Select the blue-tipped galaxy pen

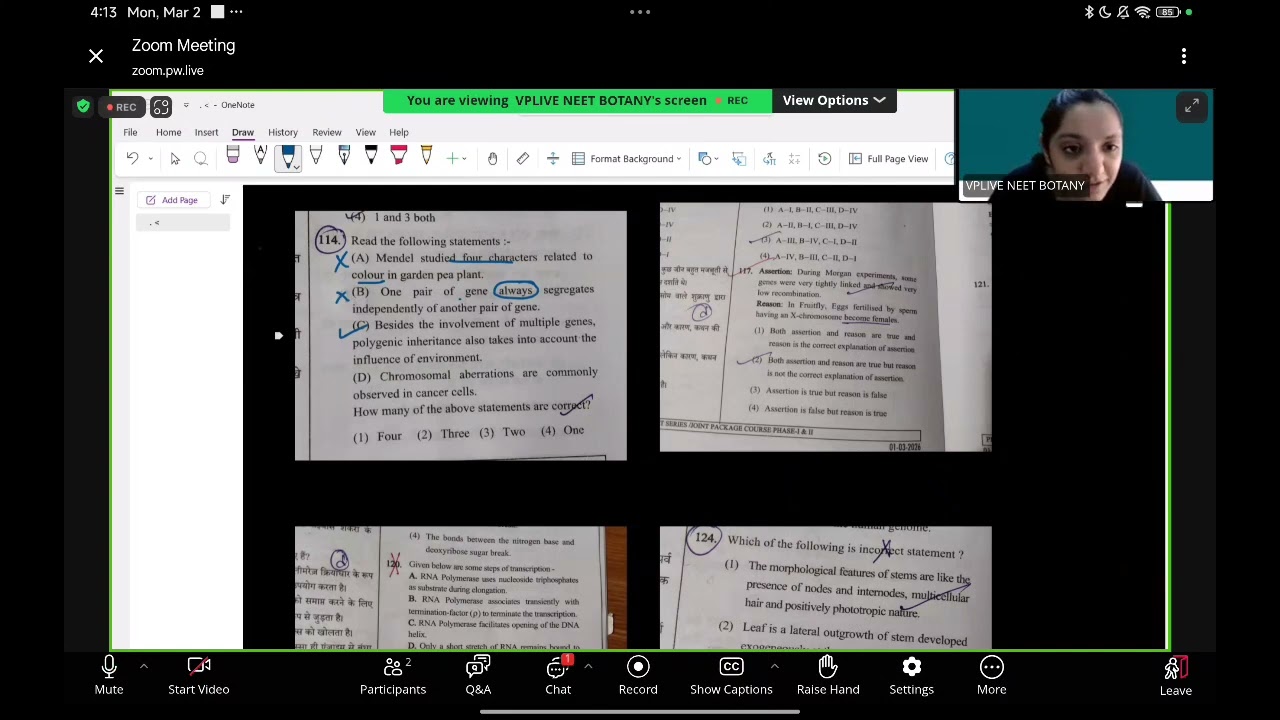pyautogui.click(x=344, y=156)
